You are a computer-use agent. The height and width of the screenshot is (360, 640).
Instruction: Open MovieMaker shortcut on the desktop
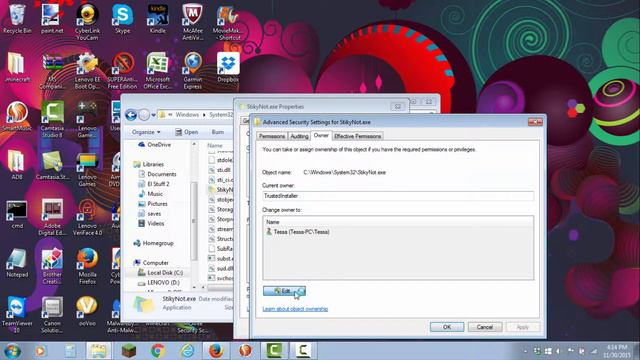[227, 22]
